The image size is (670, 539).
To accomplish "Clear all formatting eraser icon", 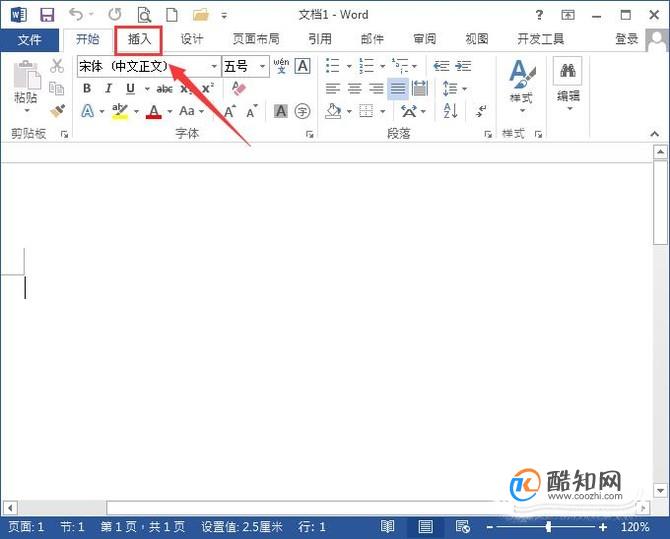I will pos(239,88).
